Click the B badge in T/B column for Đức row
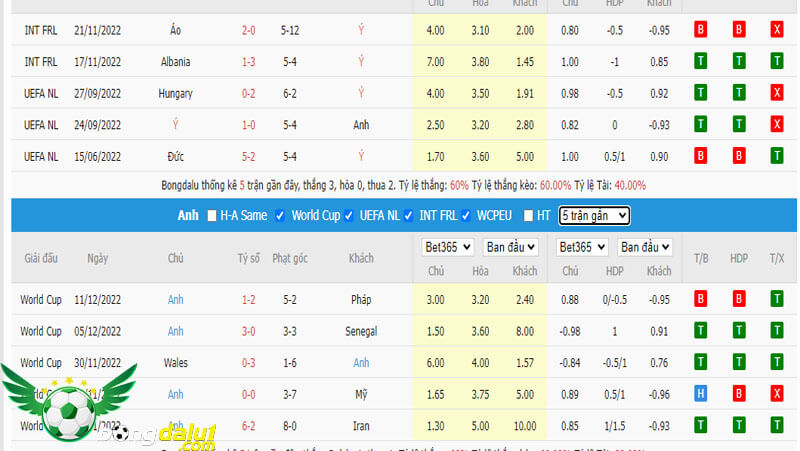 (701, 156)
